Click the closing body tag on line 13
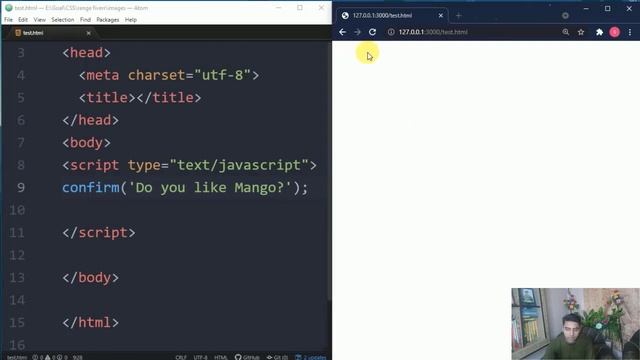Viewport: 640px width, 360px height. [91, 278]
